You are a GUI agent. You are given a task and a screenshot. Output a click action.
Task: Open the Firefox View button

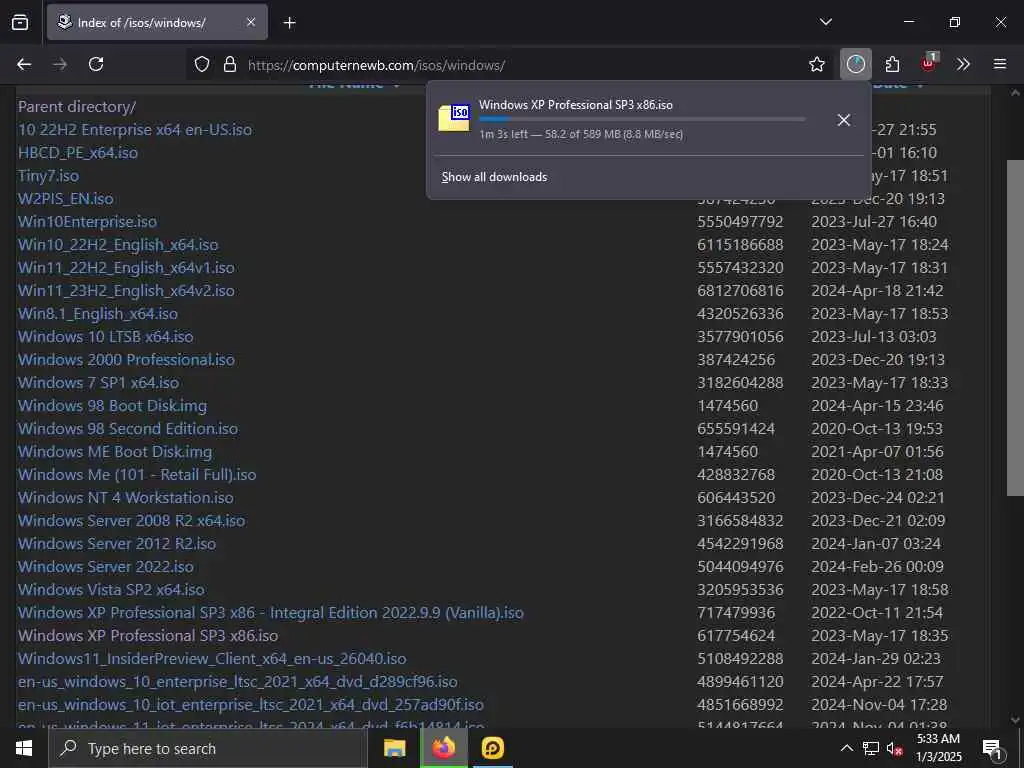point(20,22)
